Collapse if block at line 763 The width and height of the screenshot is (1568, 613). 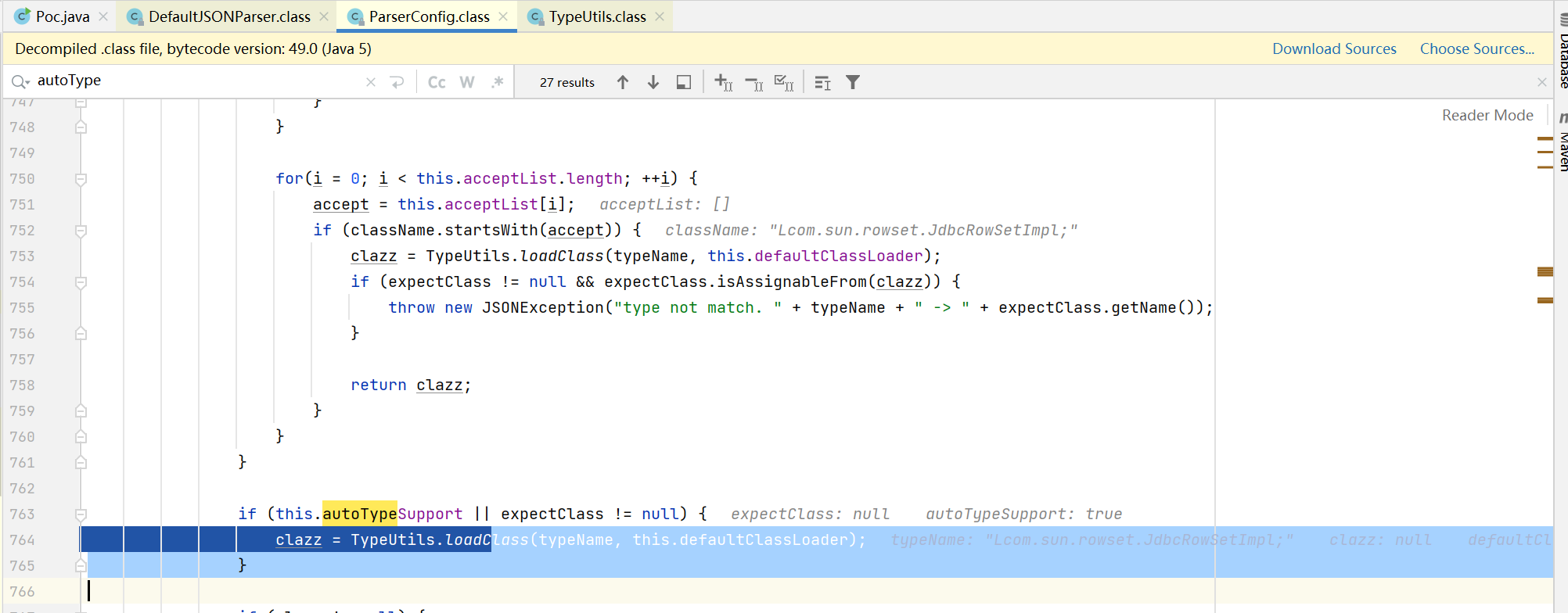click(81, 514)
